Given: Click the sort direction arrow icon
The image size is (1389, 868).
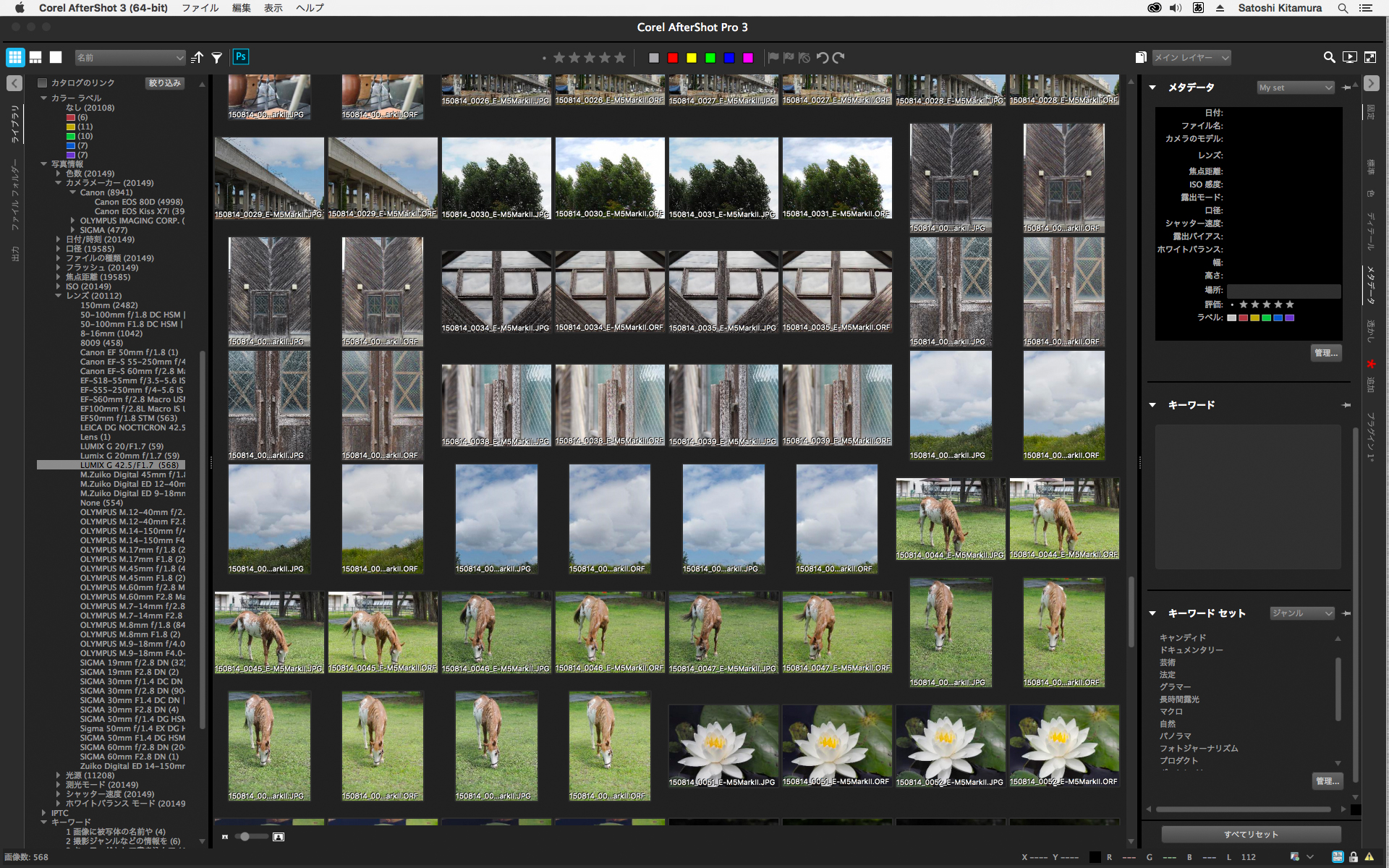Looking at the screenshot, I should (197, 58).
